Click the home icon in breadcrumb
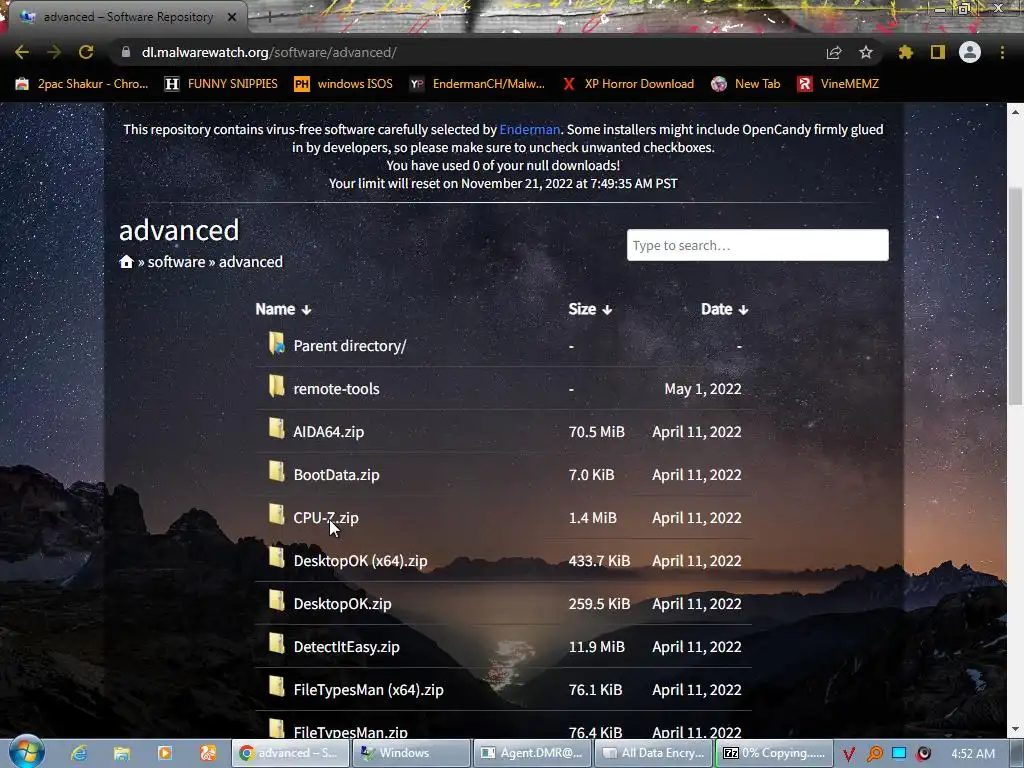Image resolution: width=1024 pixels, height=768 pixels. (126, 262)
